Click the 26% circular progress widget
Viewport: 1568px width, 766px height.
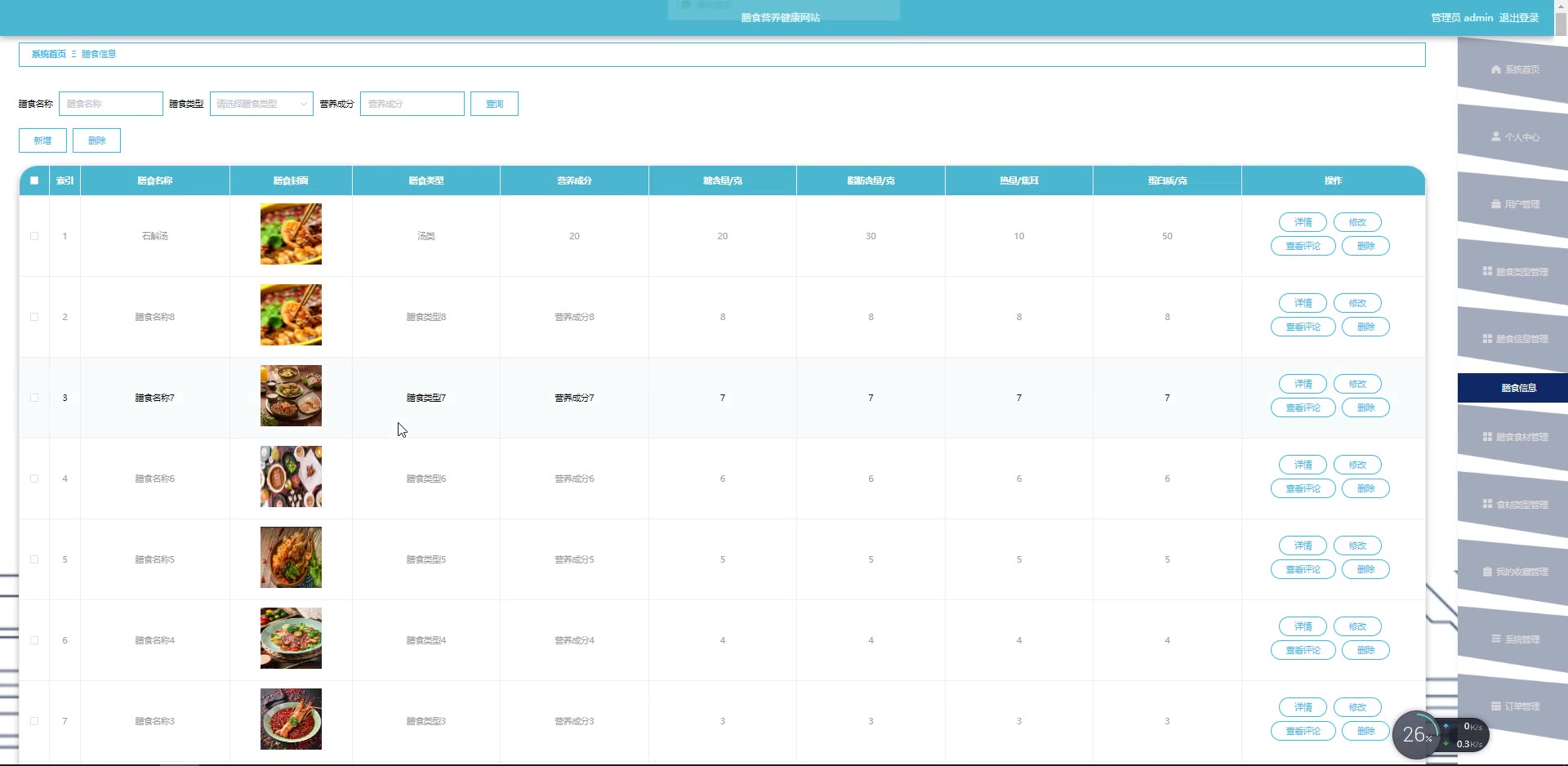[1417, 735]
